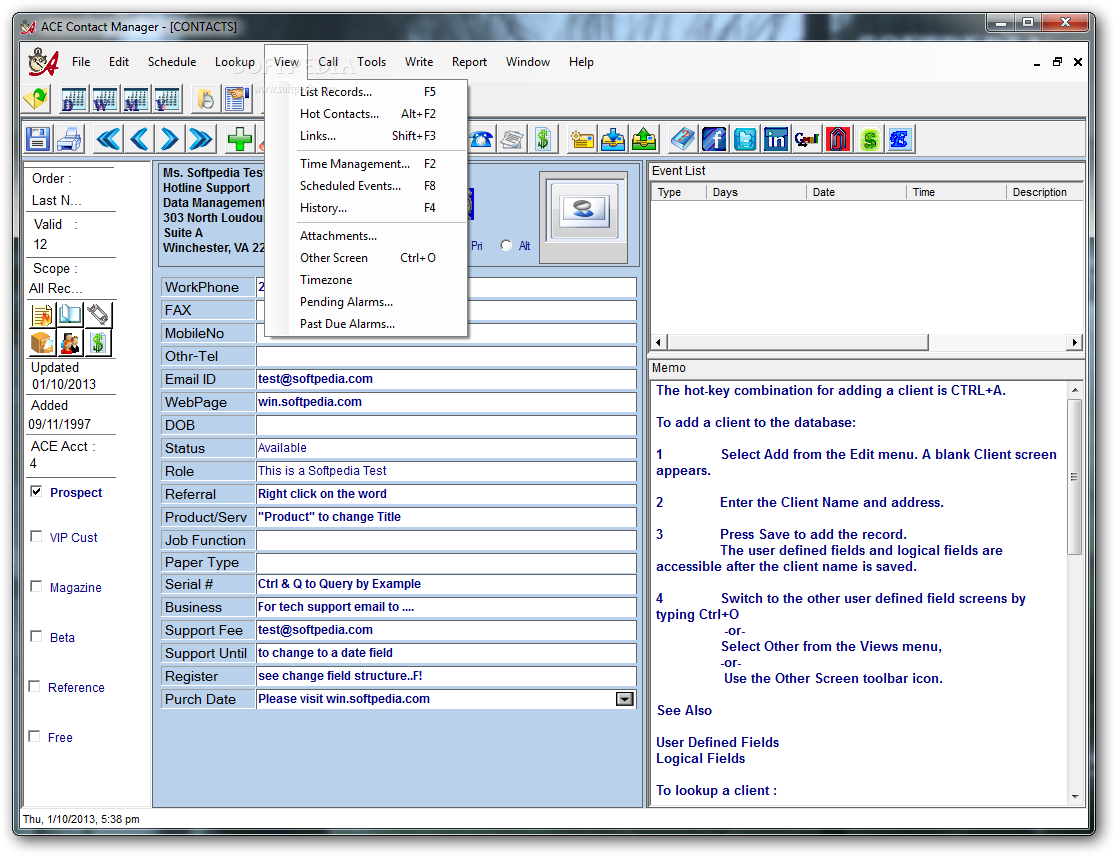Click the burning note icon in left sidebar
Viewport: 1116px width, 856px height.
[42, 315]
